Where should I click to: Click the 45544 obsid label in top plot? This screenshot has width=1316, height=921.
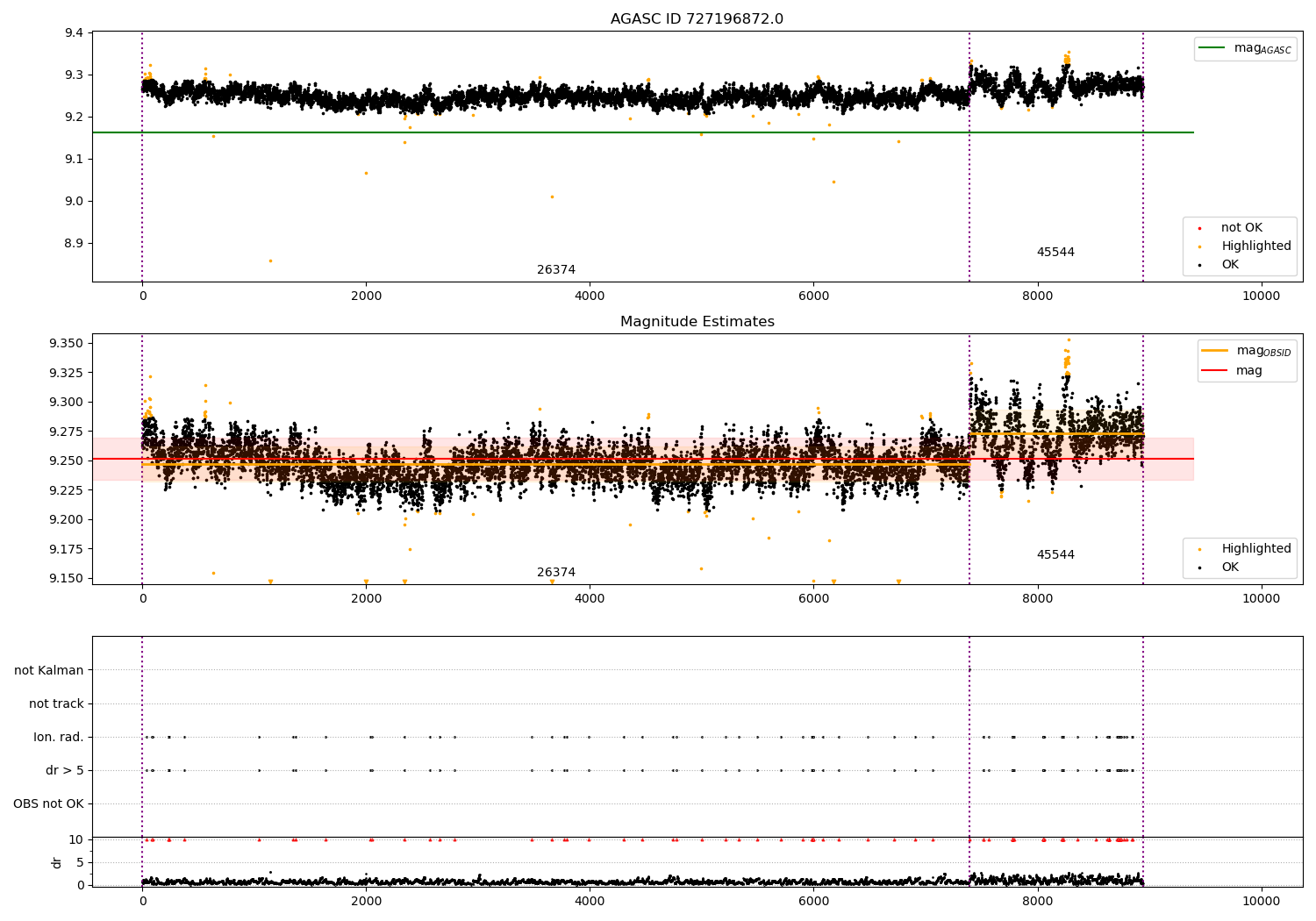[1055, 253]
